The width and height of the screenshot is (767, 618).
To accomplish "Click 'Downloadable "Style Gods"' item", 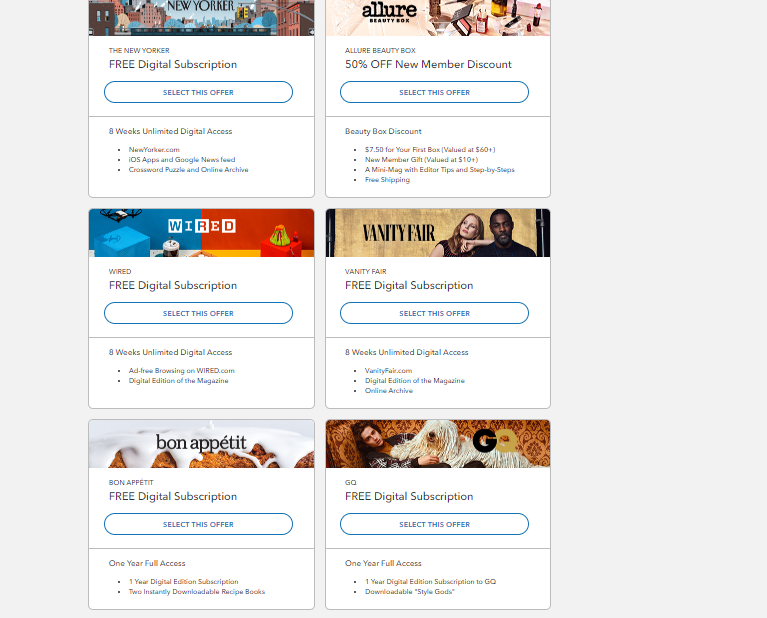I will 409,592.
